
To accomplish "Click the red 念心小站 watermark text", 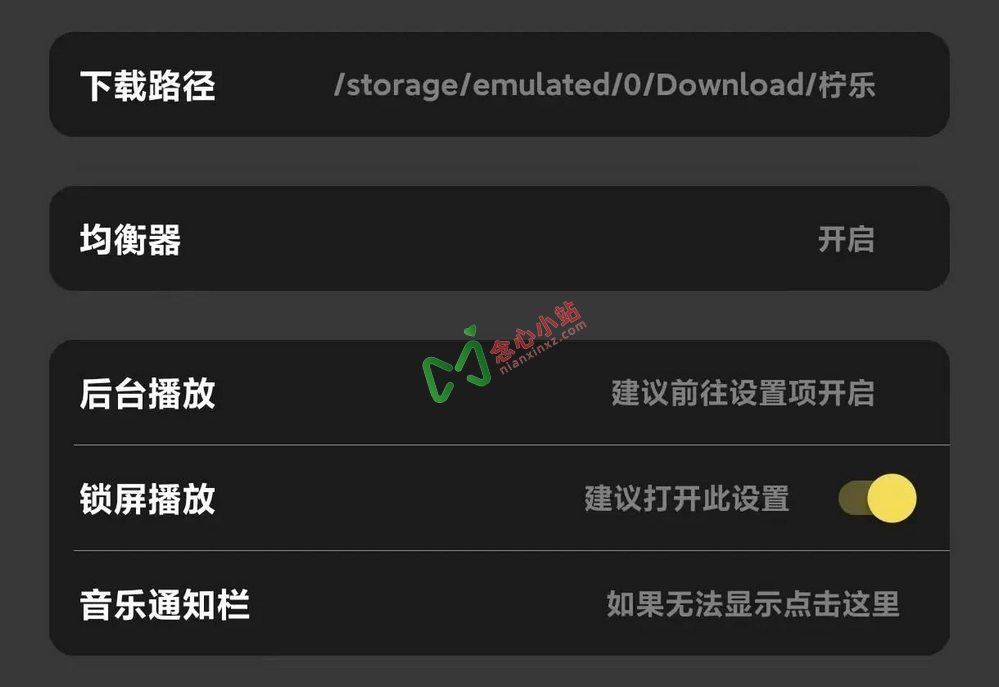I will (x=537, y=331).
